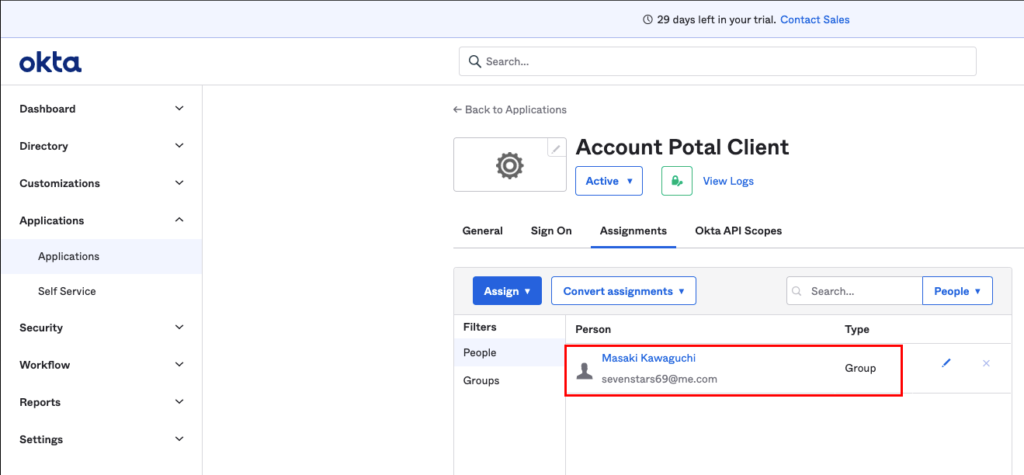Click the user avatar icon beside Masaki Kawaguchi
This screenshot has height=475, width=1024.
tap(585, 370)
